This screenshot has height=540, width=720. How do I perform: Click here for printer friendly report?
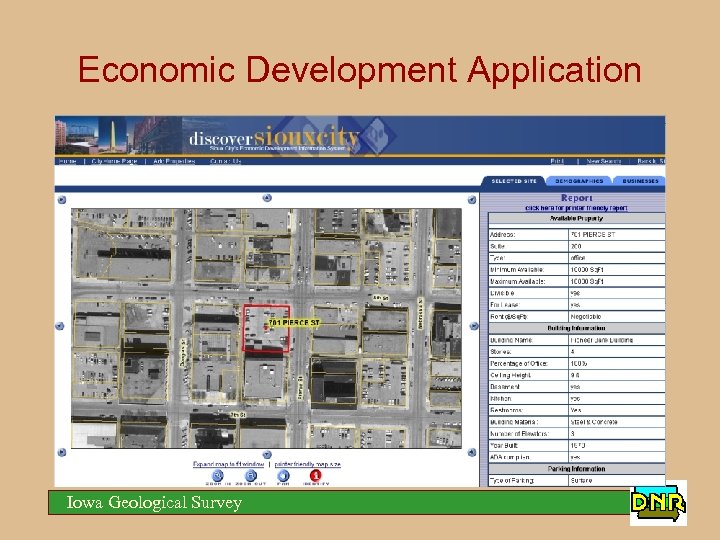click(576, 208)
